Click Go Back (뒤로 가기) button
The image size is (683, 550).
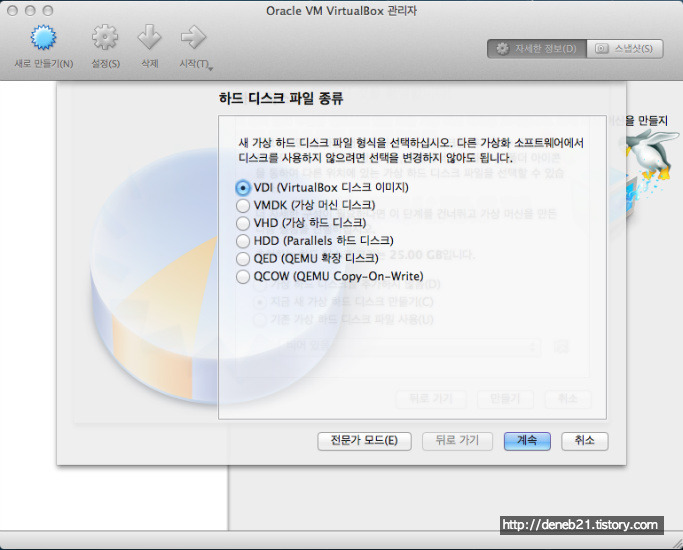[457, 441]
